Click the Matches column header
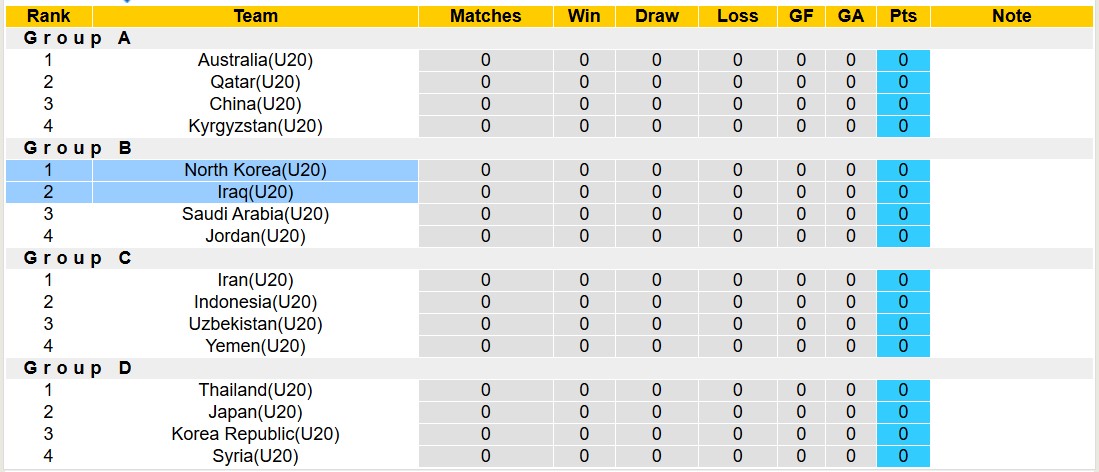The width and height of the screenshot is (1099, 472). tap(485, 16)
